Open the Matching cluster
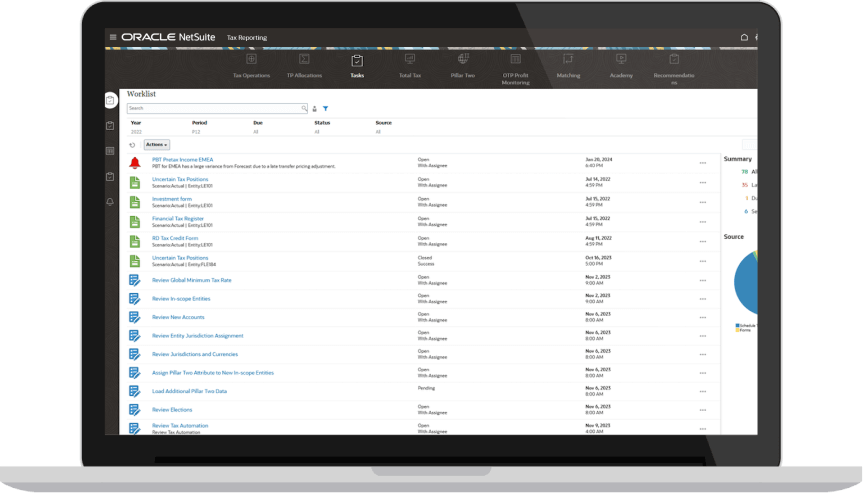This screenshot has width=863, height=493. [569, 66]
